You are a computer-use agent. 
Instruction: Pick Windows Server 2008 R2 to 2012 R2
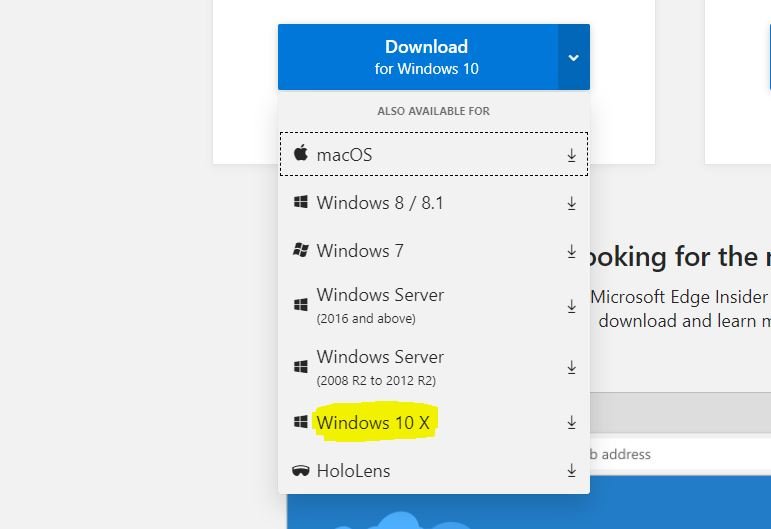click(x=379, y=367)
